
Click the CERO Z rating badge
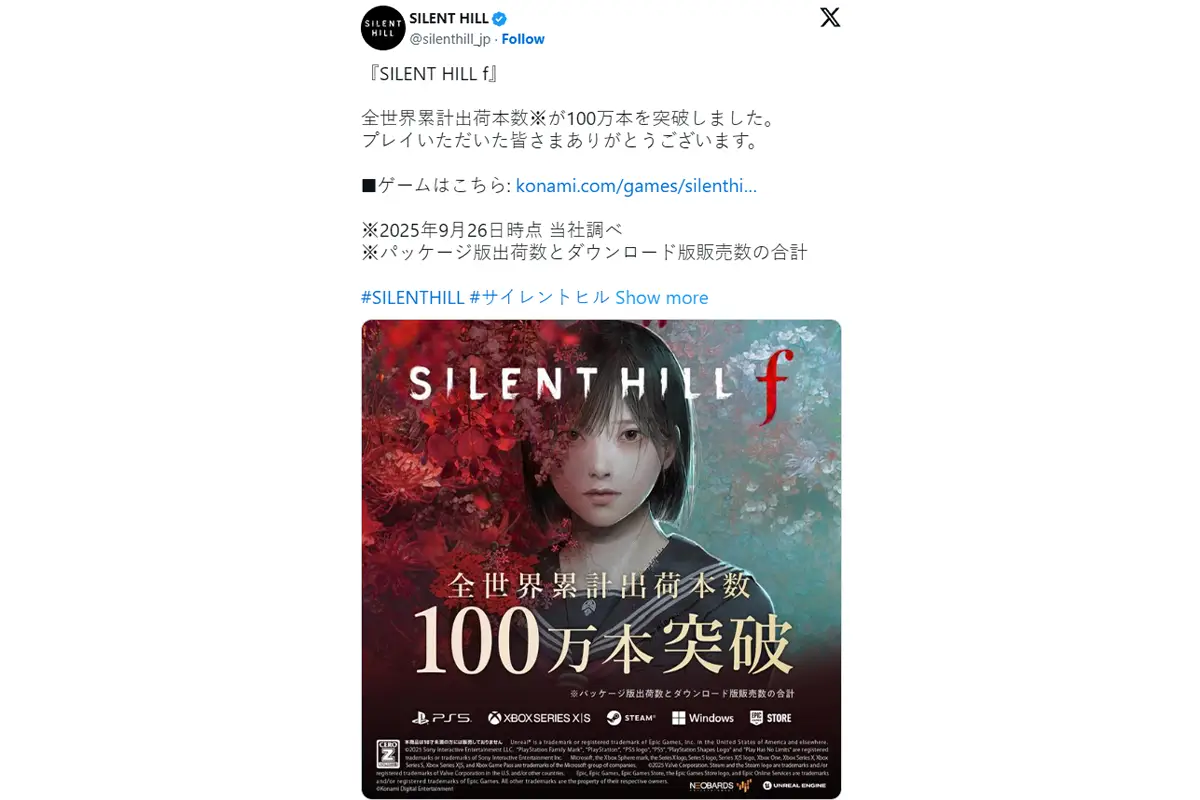point(387,754)
